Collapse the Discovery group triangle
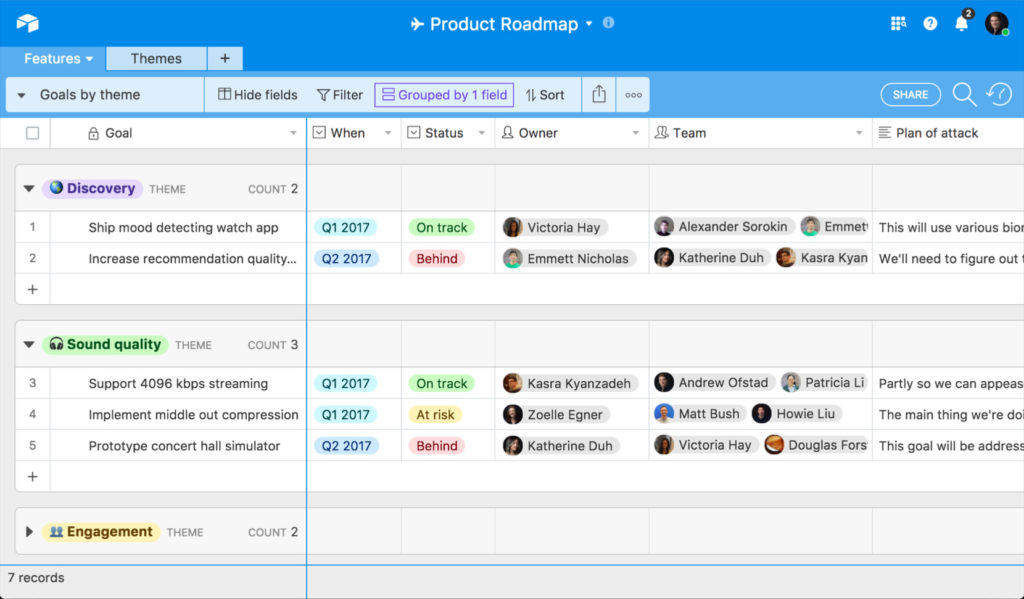Screen dimensions: 1024x599 click(28, 188)
